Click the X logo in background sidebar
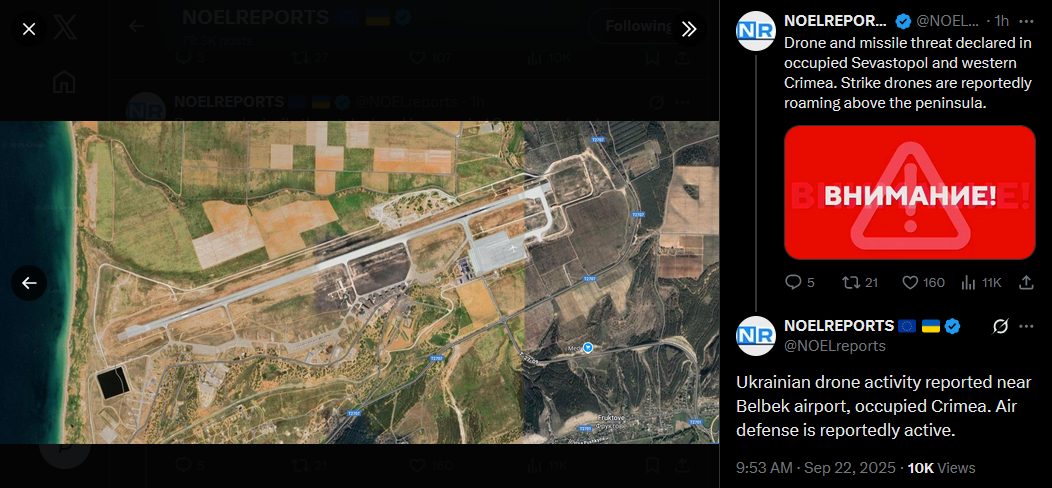This screenshot has width=1052, height=488. [64, 28]
